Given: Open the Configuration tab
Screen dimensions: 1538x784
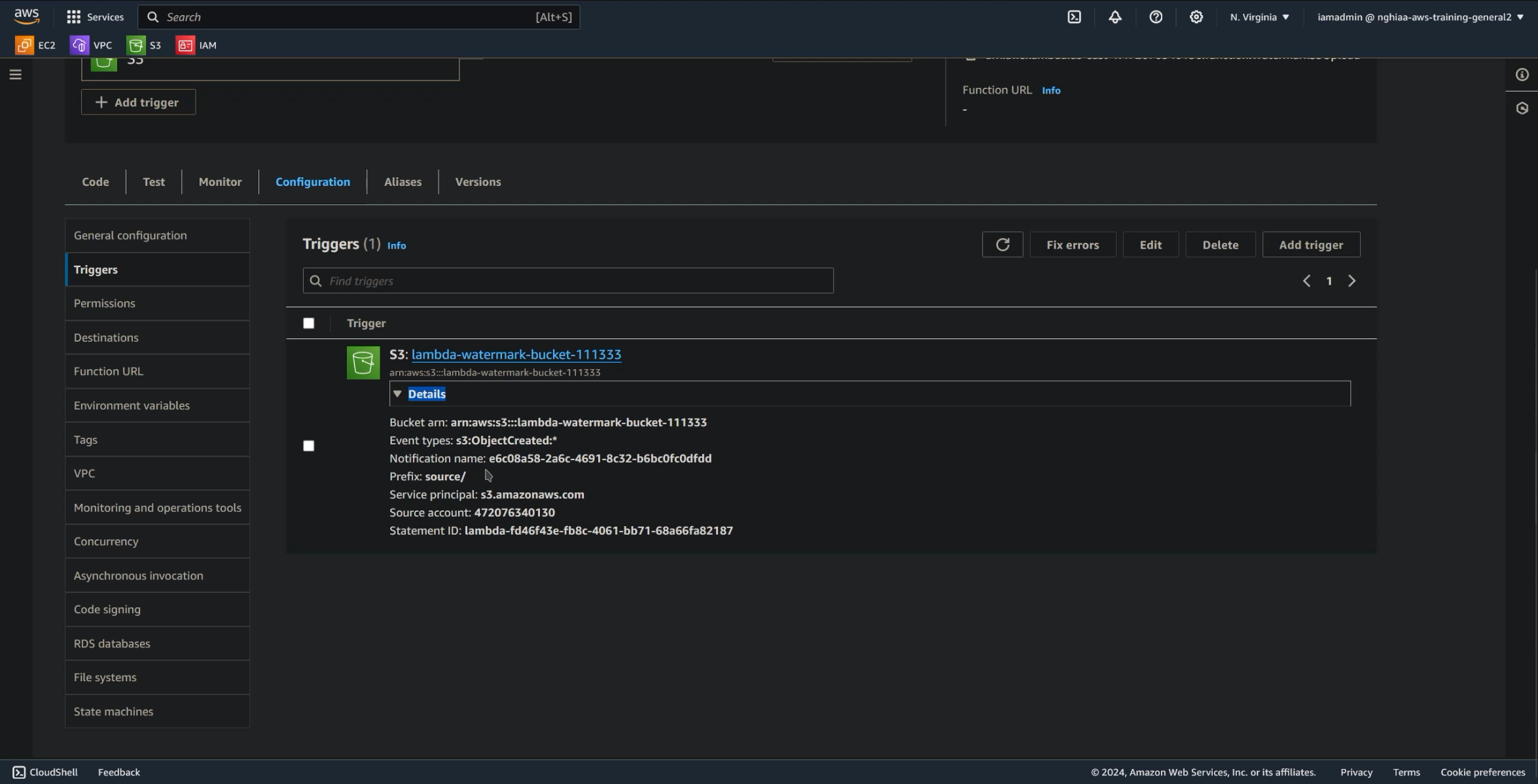Looking at the screenshot, I should (313, 182).
